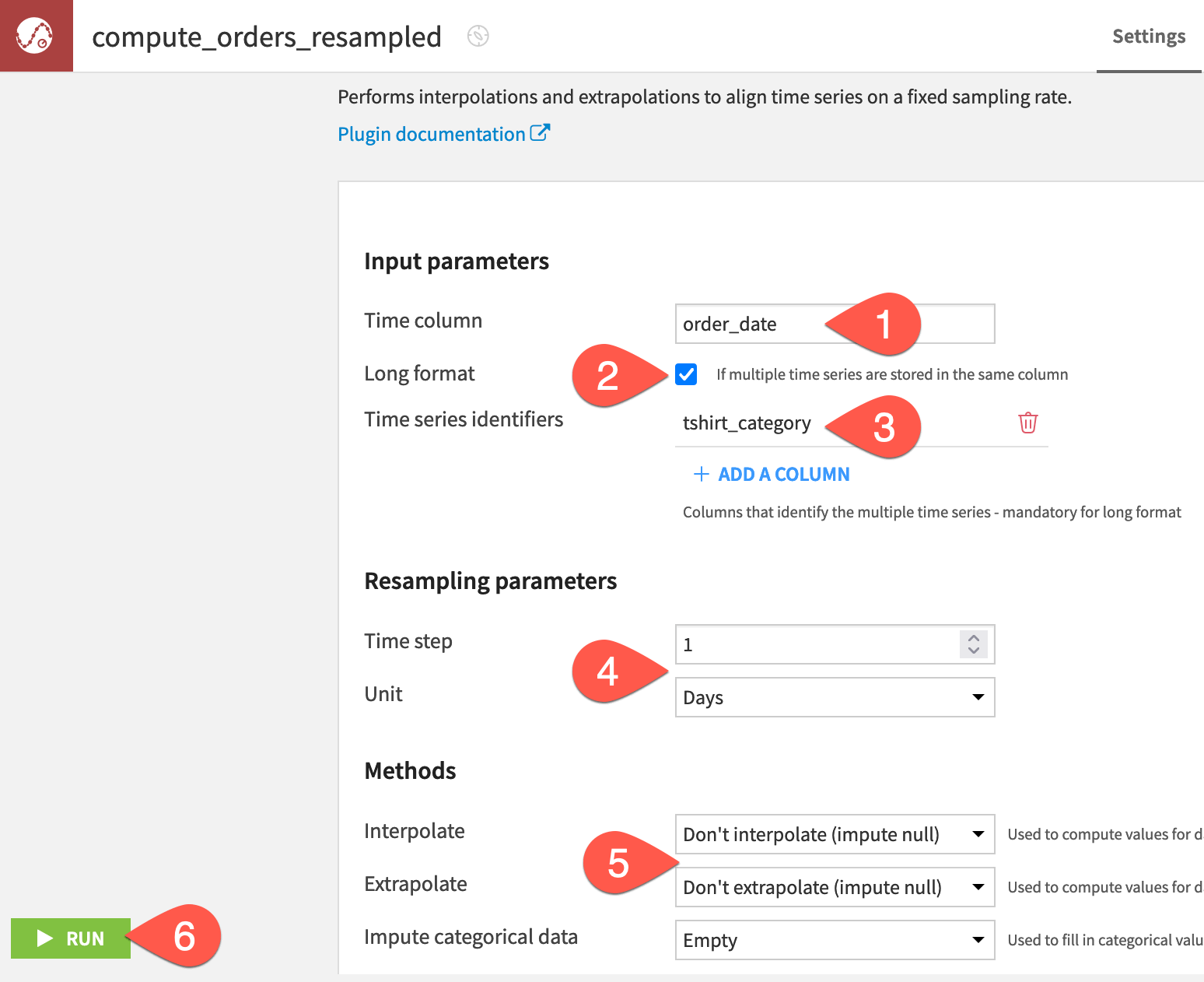Click the play icon on the RUN button

(45, 938)
